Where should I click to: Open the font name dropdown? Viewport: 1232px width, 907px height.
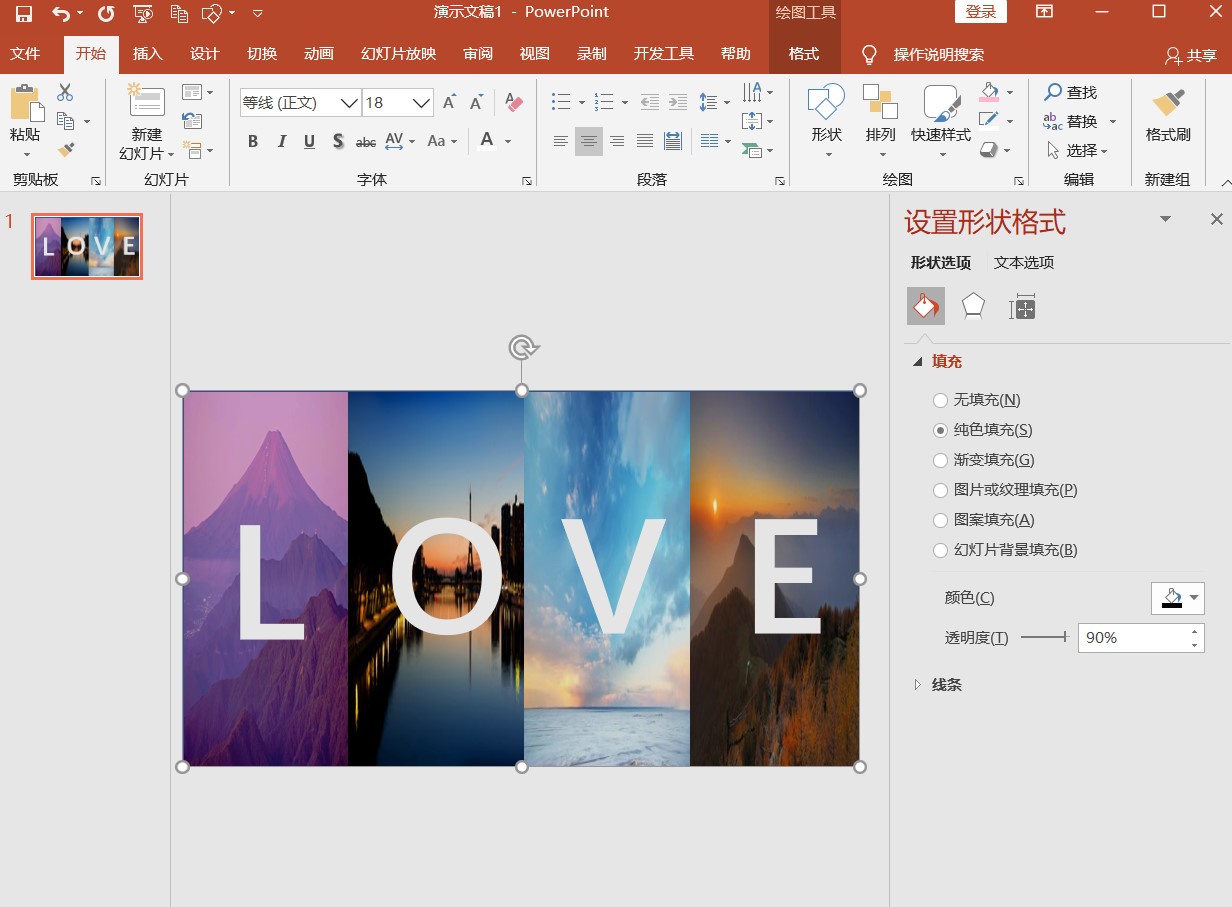pyautogui.click(x=349, y=103)
